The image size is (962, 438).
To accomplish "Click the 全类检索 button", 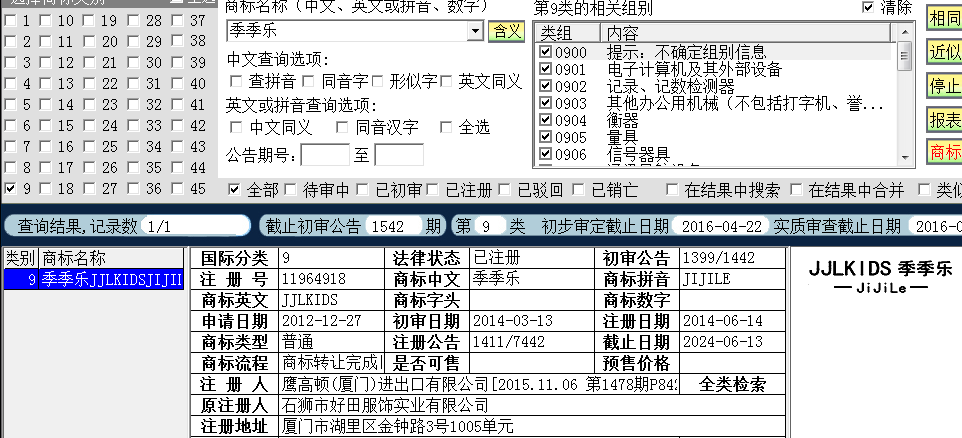I will (732, 385).
